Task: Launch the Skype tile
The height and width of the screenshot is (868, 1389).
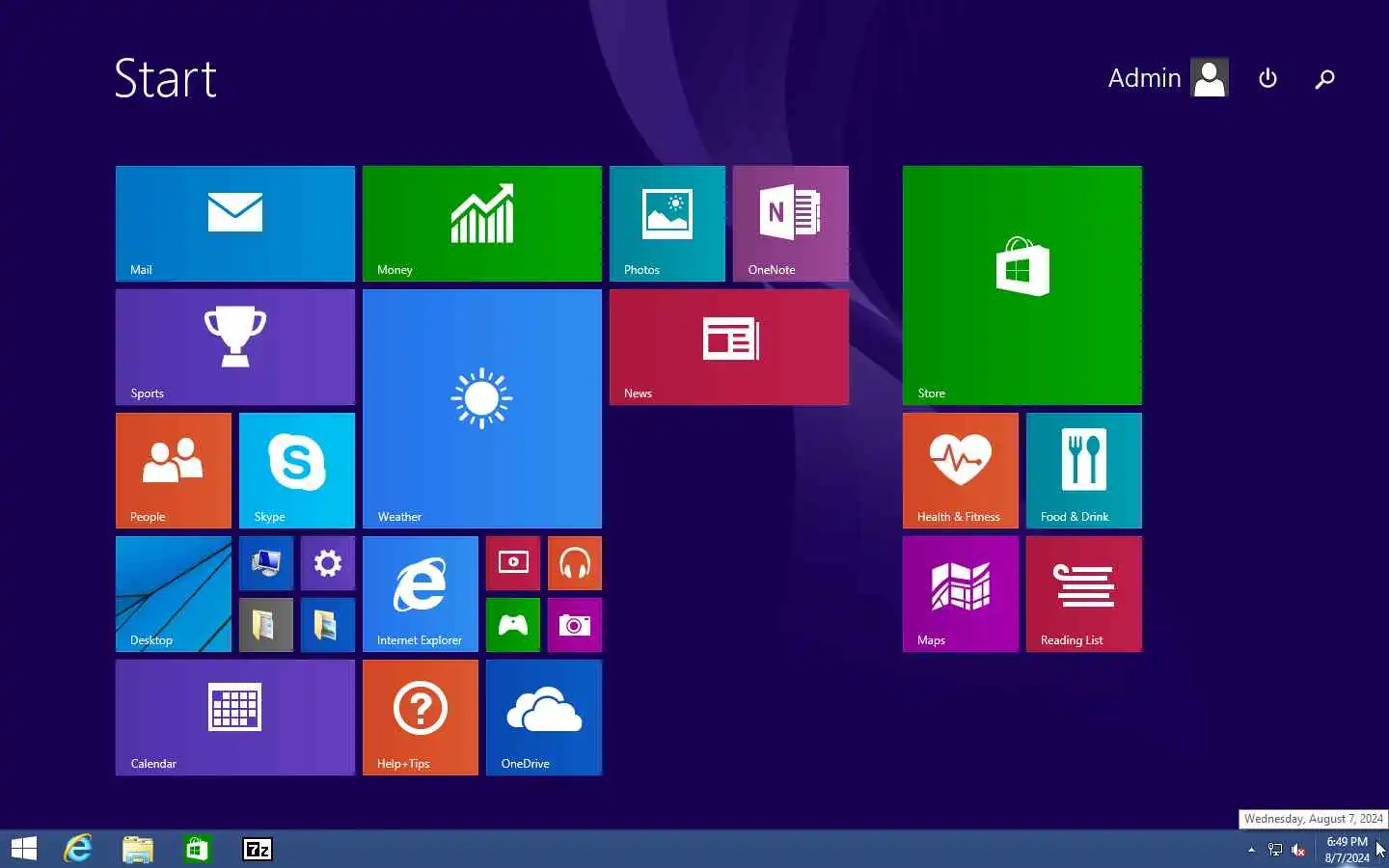Action: click(x=297, y=471)
